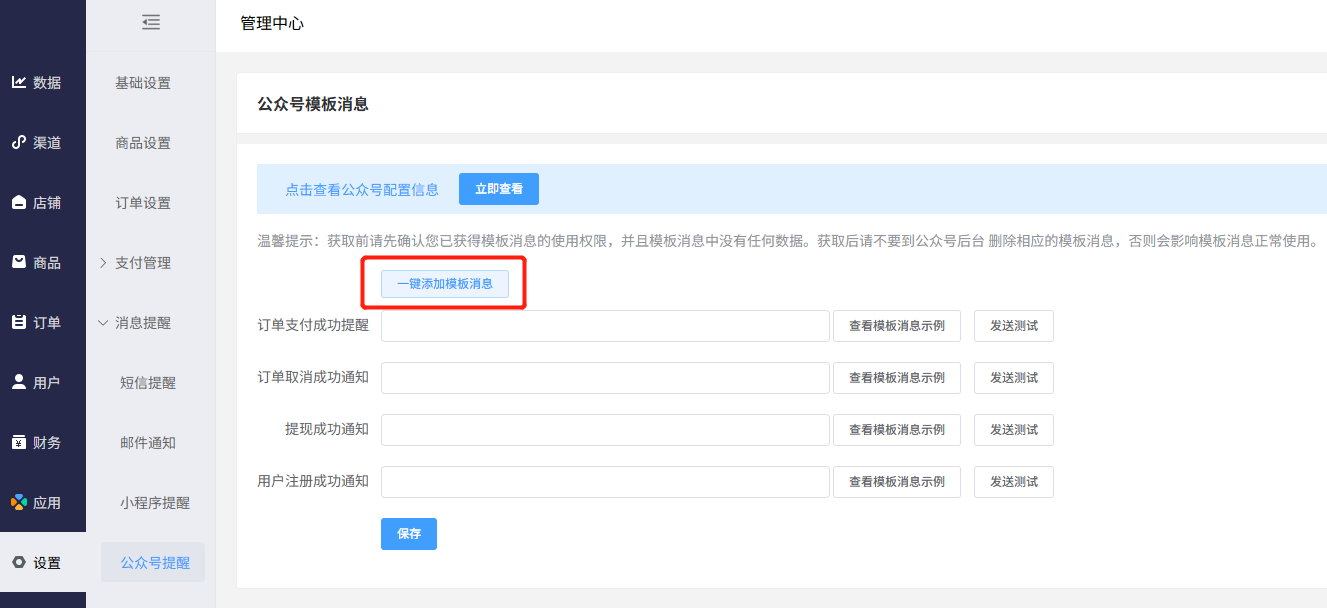This screenshot has height=608, width=1327.
Task: Collapse the 消息提醒 chevron
Action: (x=103, y=323)
